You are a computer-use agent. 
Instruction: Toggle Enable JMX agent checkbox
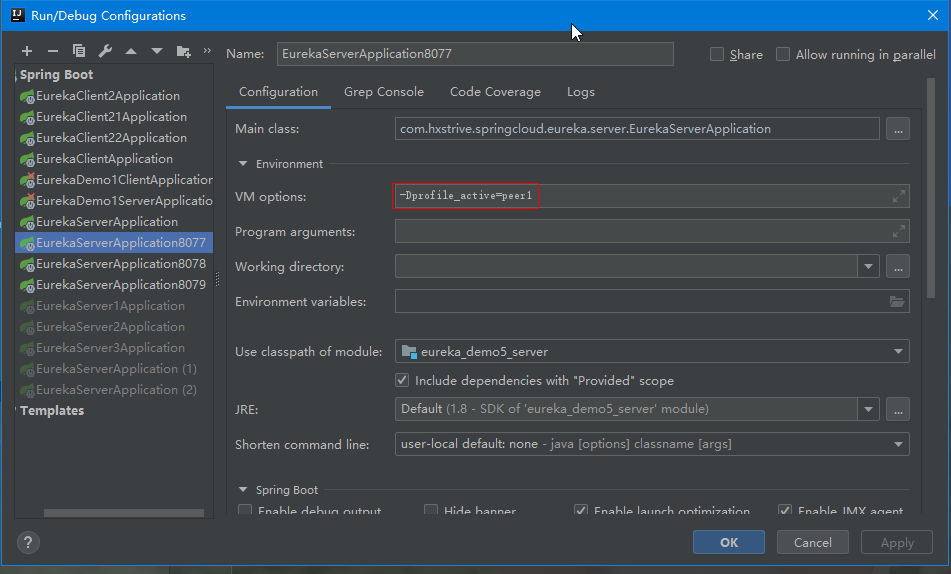click(x=785, y=510)
